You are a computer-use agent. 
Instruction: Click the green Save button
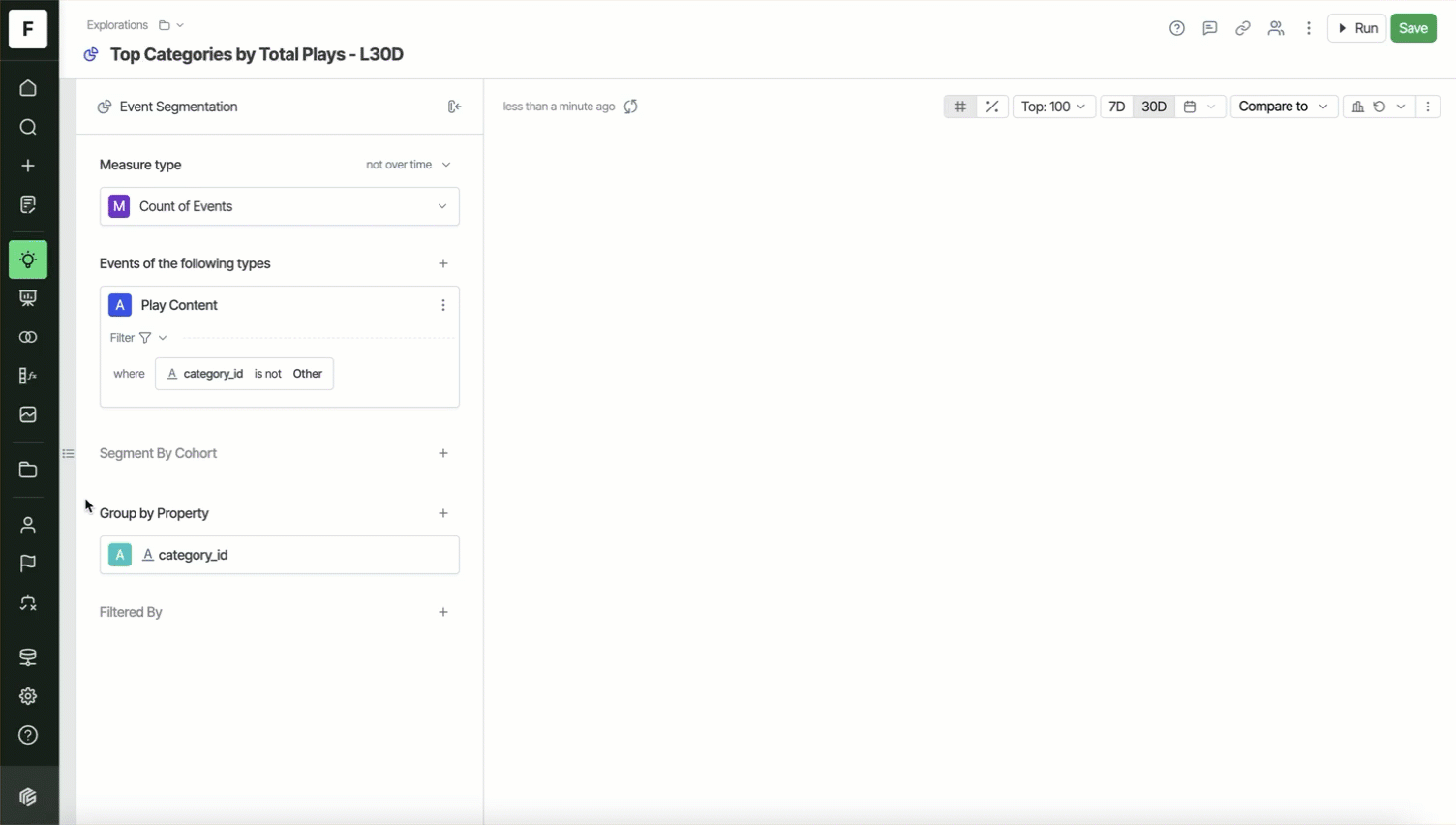1413,28
